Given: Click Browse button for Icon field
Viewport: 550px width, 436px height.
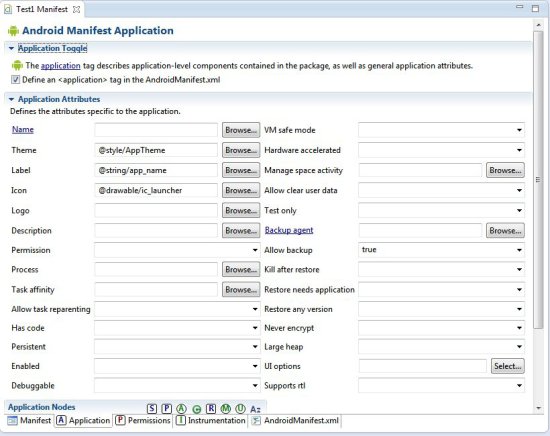Looking at the screenshot, I should point(241,190).
